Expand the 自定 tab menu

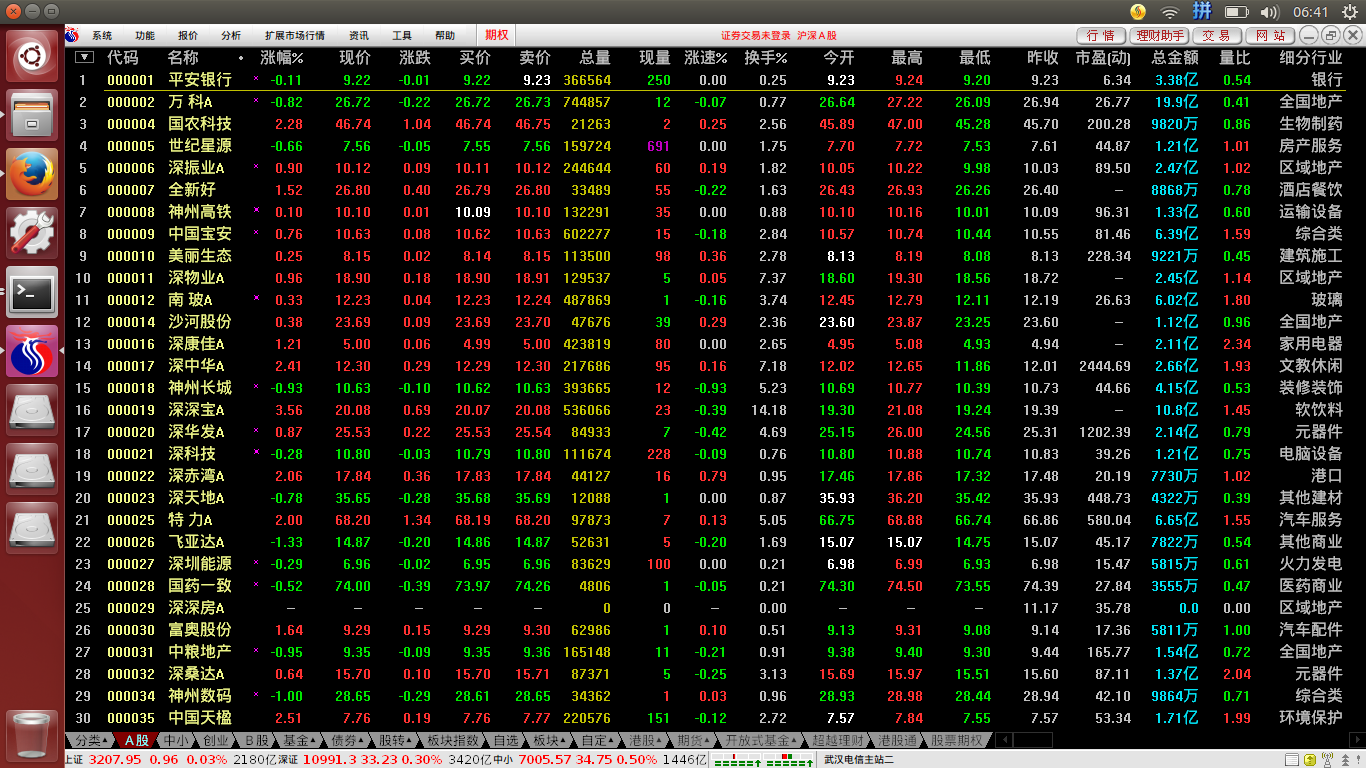(x=598, y=741)
